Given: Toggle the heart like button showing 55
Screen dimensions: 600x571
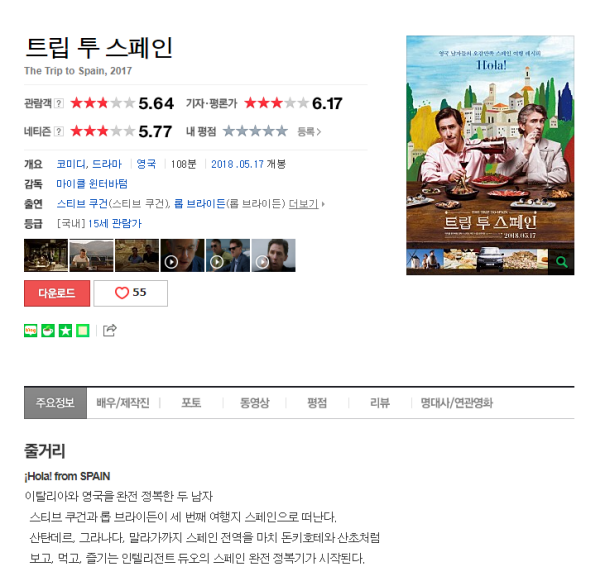Looking at the screenshot, I should click(130, 293).
